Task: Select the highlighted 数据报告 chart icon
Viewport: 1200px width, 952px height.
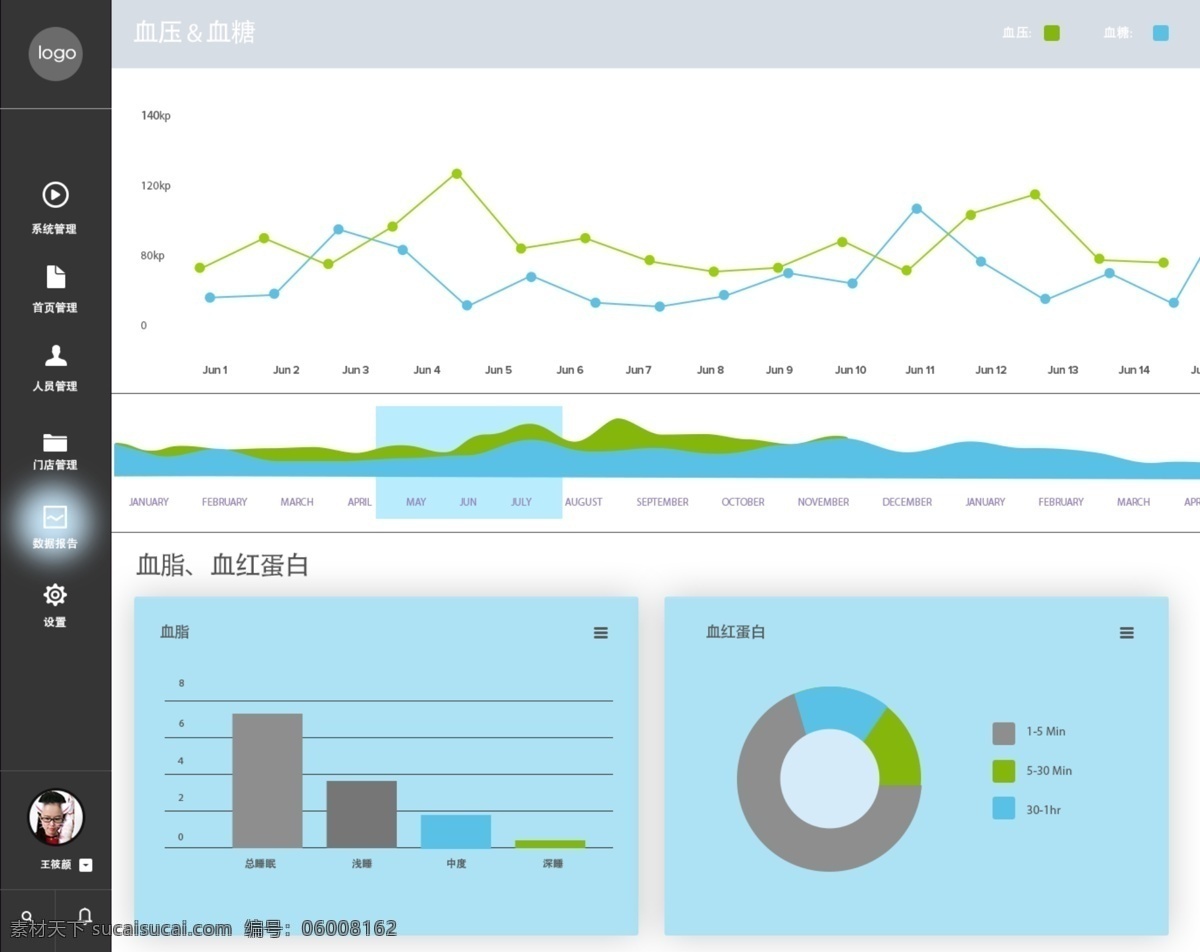Action: tap(55, 517)
